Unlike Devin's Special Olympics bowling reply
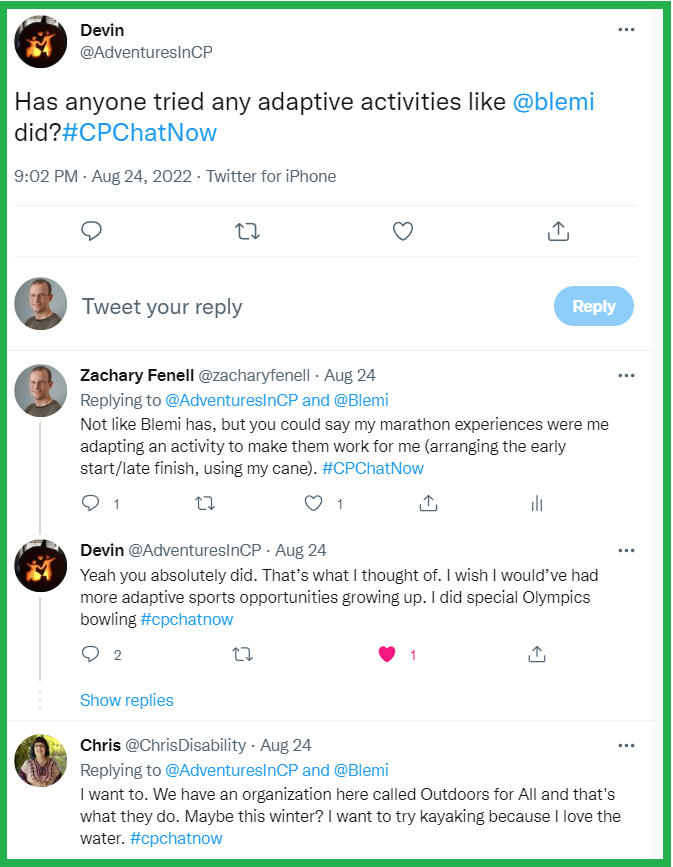The width and height of the screenshot is (673, 867). tap(387, 654)
